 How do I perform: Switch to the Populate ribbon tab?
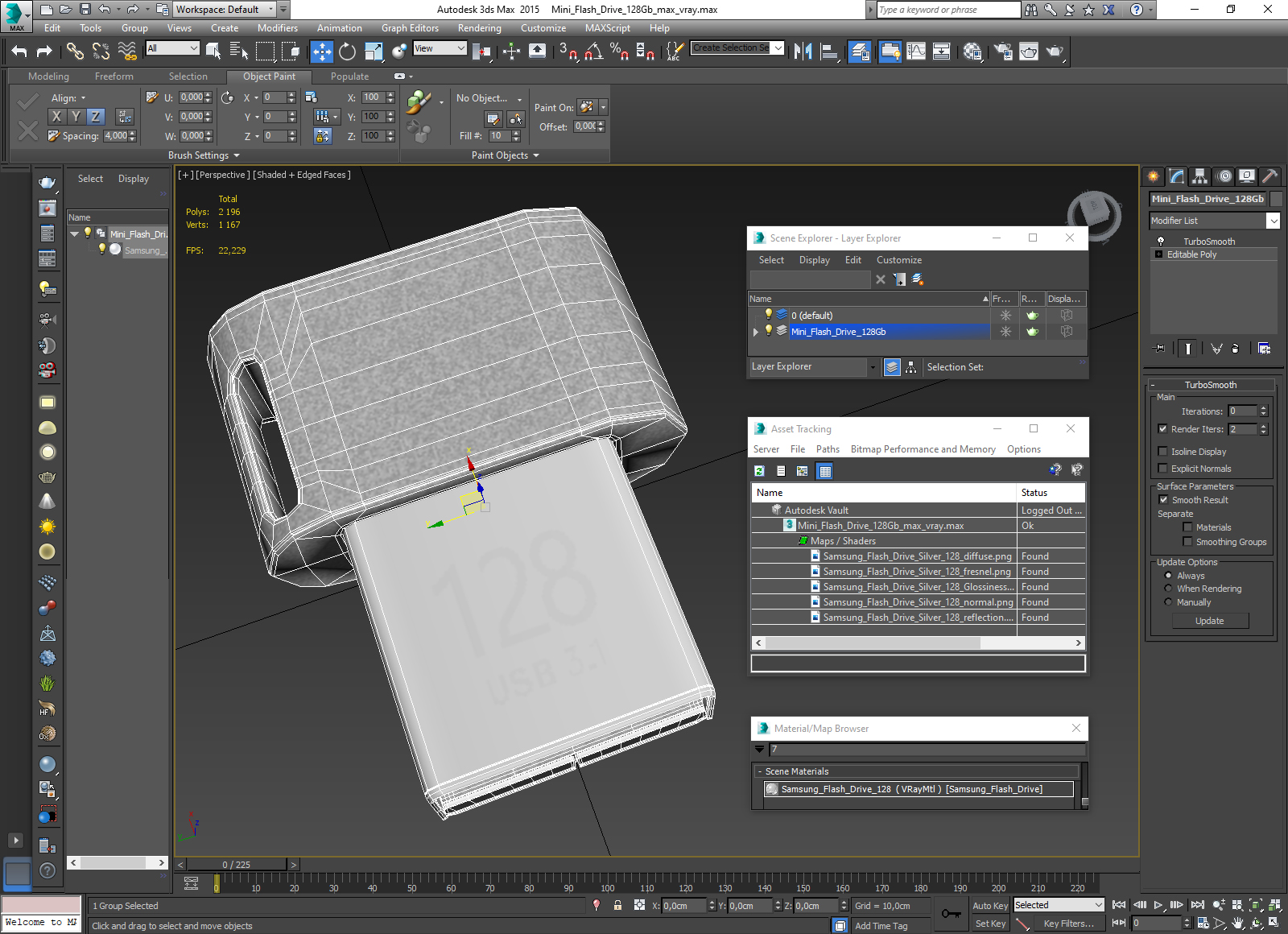(349, 76)
